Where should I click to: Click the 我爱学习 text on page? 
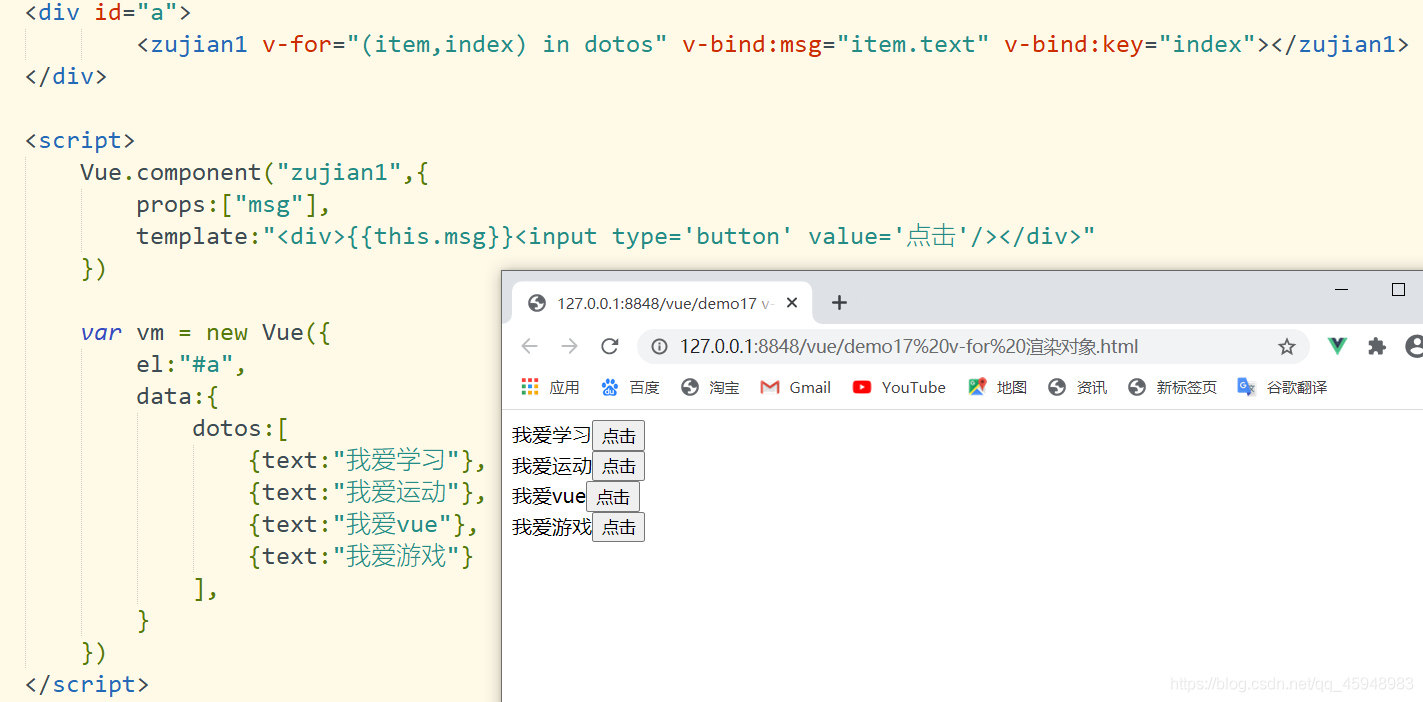(x=552, y=435)
